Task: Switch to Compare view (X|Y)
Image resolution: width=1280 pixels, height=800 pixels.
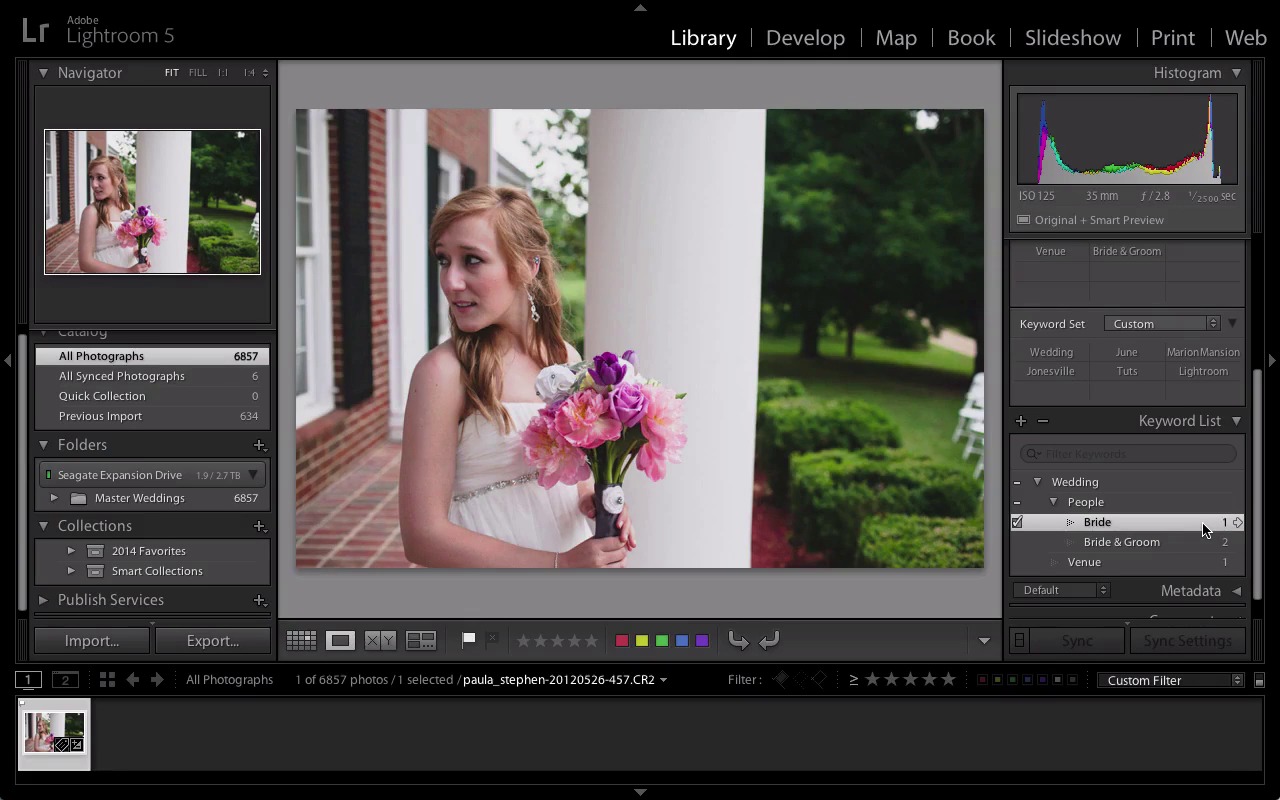Action: (x=380, y=641)
